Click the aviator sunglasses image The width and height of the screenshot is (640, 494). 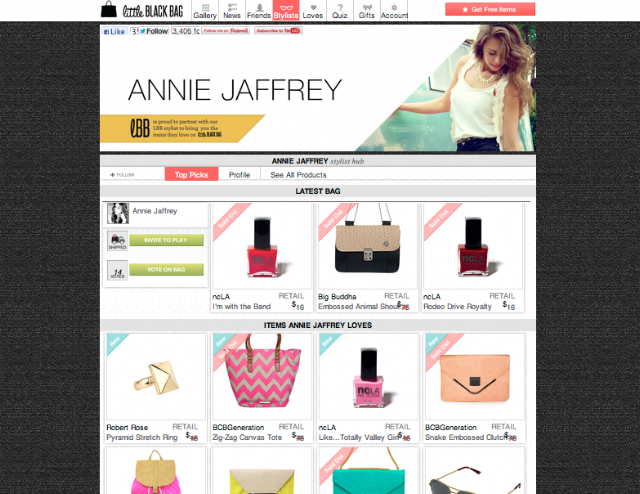tap(474, 480)
